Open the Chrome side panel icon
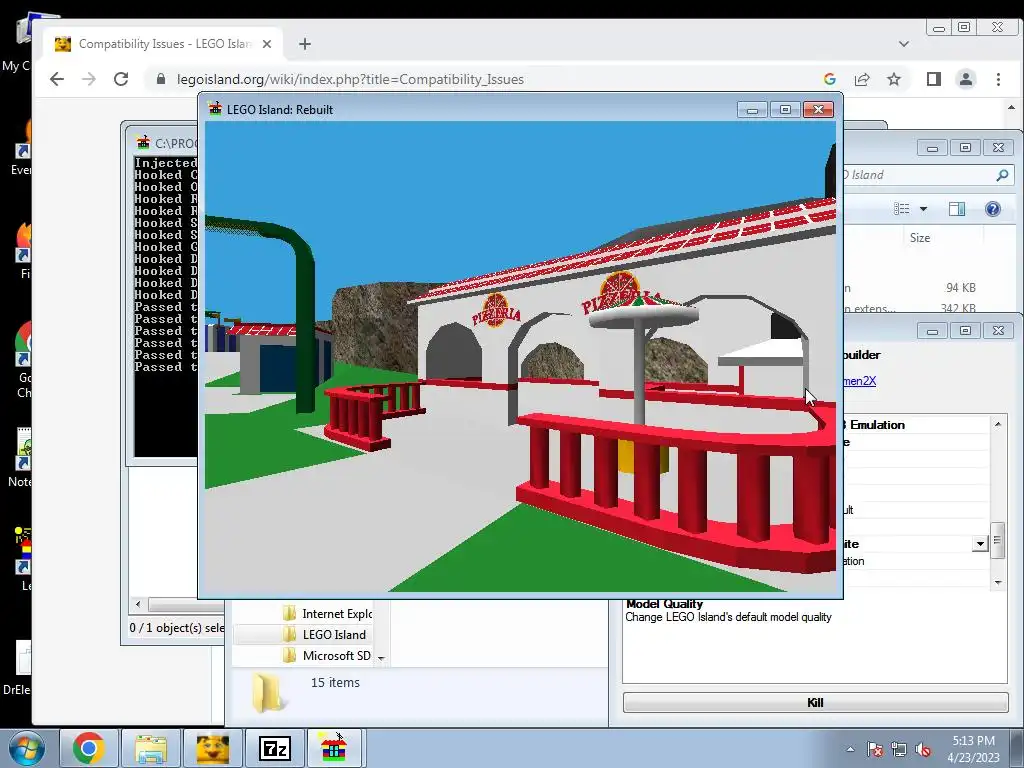 coord(934,79)
